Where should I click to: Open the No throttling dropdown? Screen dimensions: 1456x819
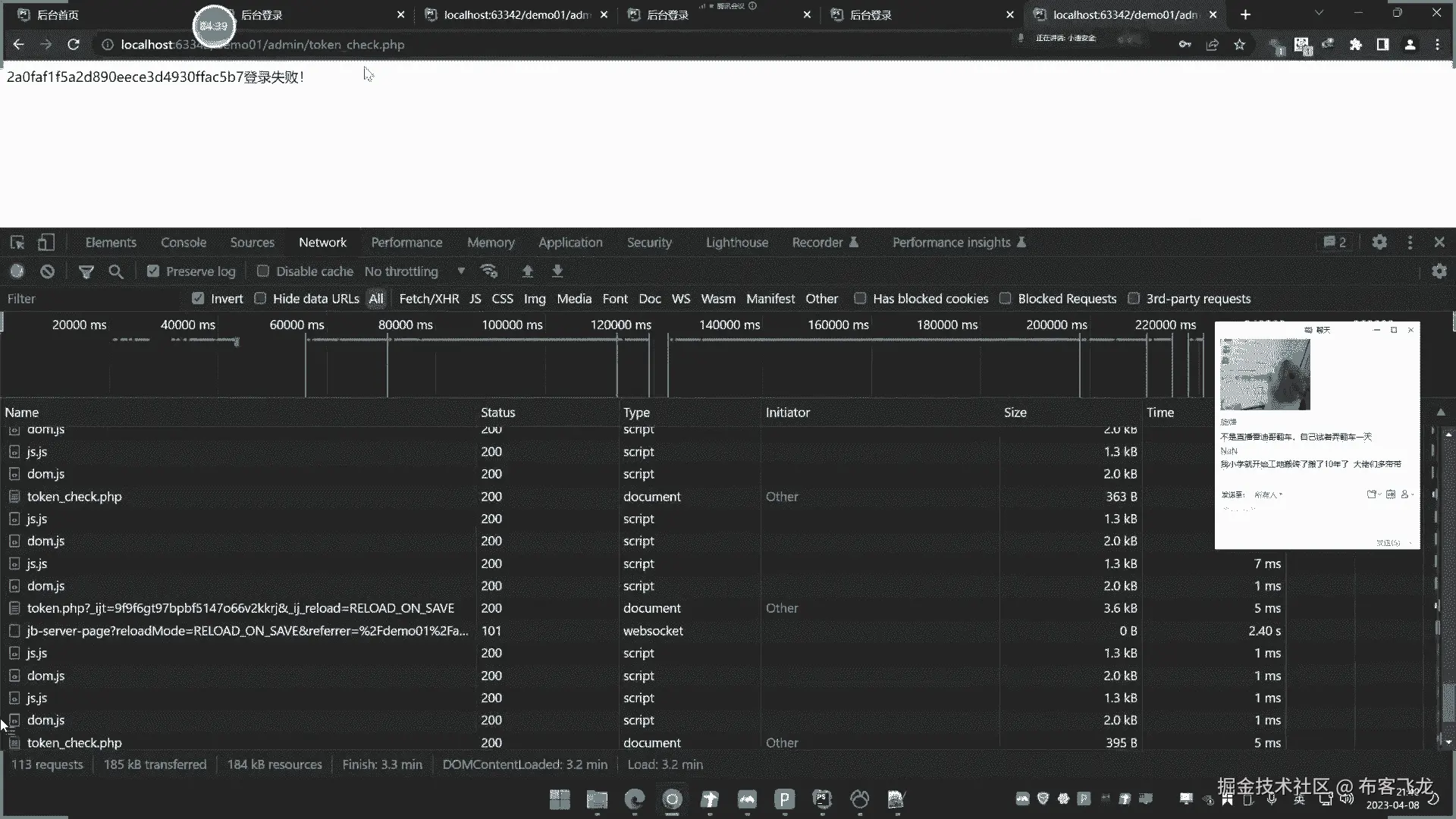[414, 271]
